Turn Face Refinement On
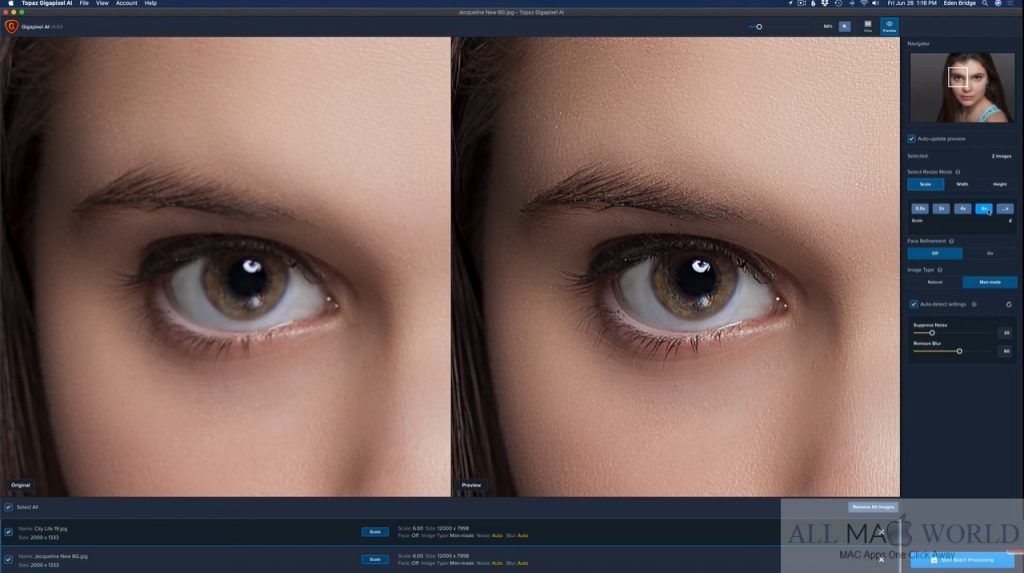 point(989,254)
